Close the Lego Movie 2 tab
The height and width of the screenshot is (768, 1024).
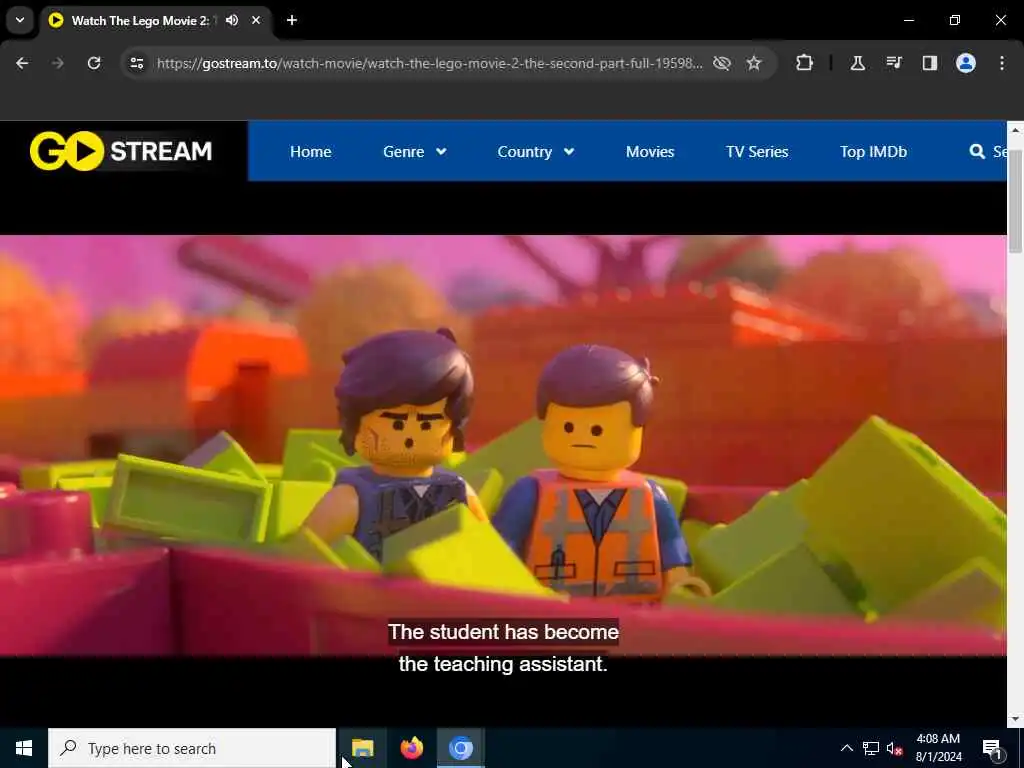point(256,20)
